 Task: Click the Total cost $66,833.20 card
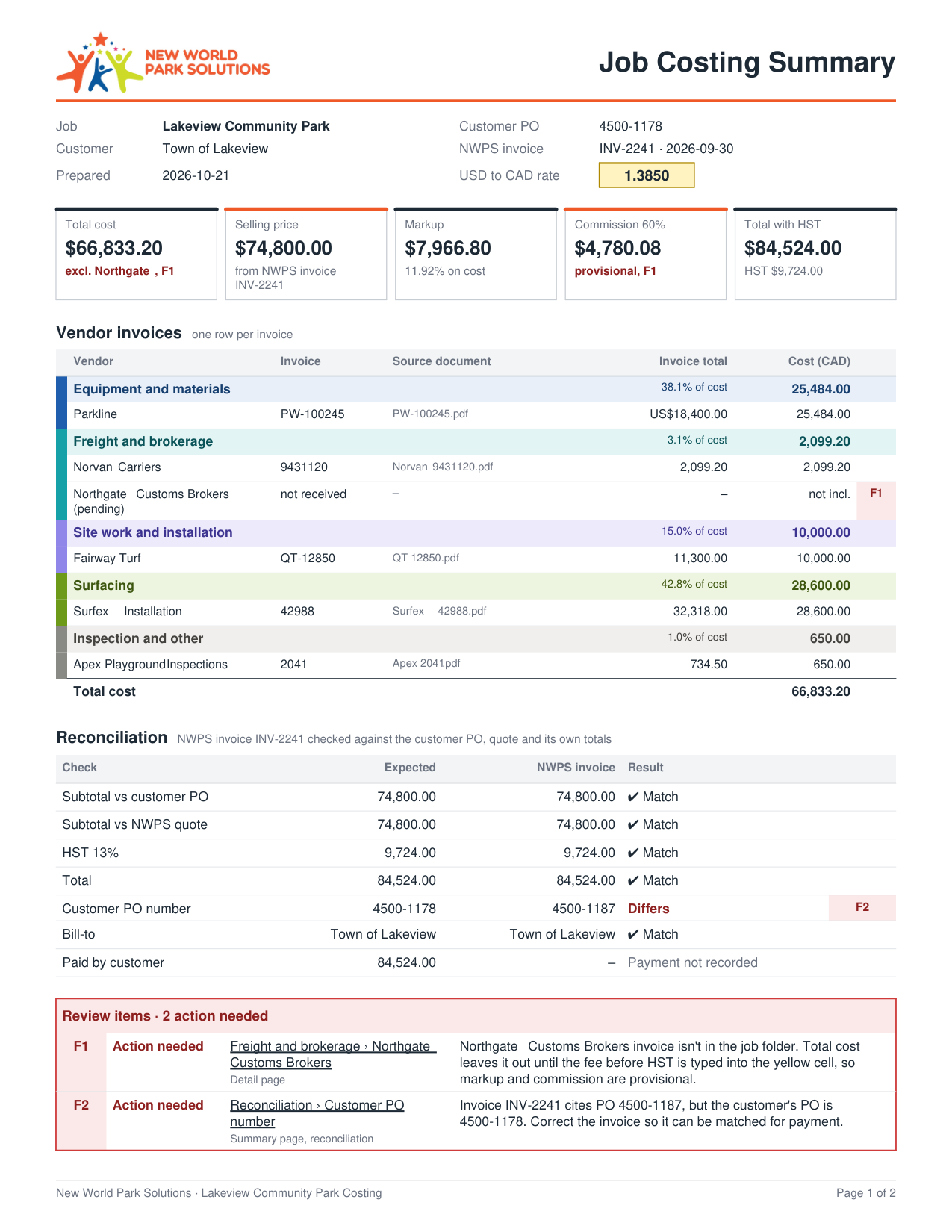click(x=137, y=254)
